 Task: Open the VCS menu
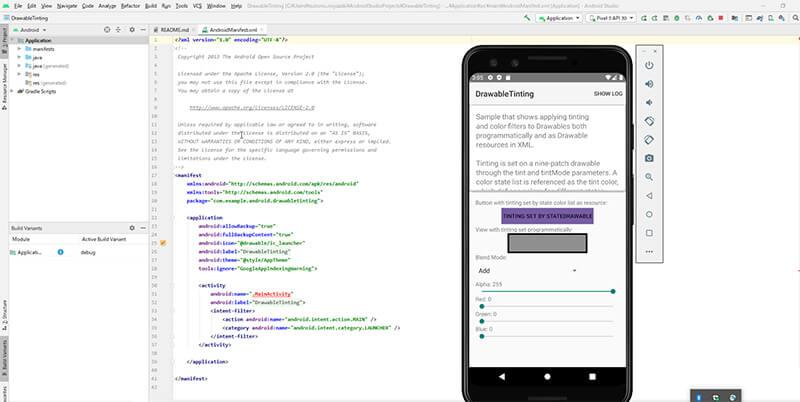coord(197,6)
